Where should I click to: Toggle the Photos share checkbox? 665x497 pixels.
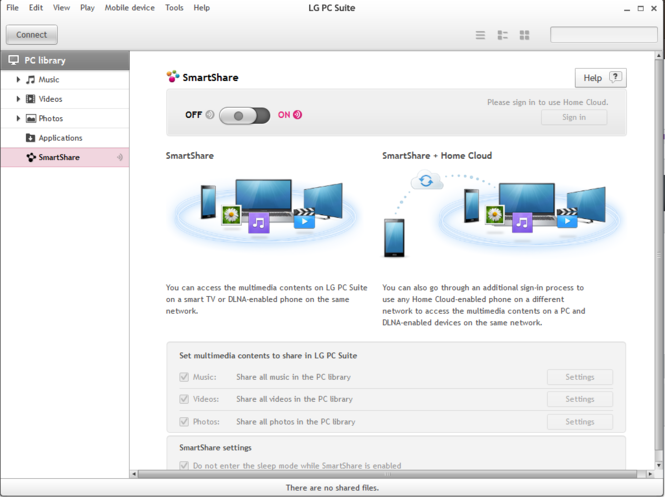(184, 422)
